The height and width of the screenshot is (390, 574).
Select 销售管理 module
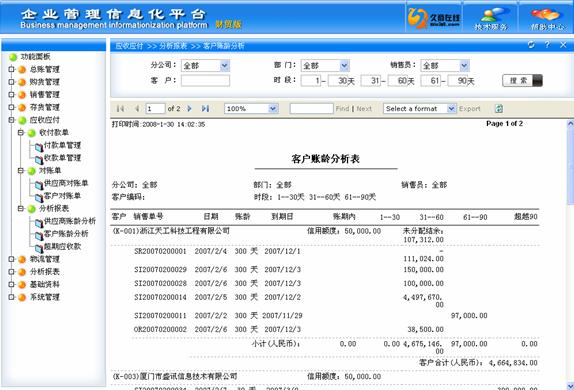(x=44, y=94)
